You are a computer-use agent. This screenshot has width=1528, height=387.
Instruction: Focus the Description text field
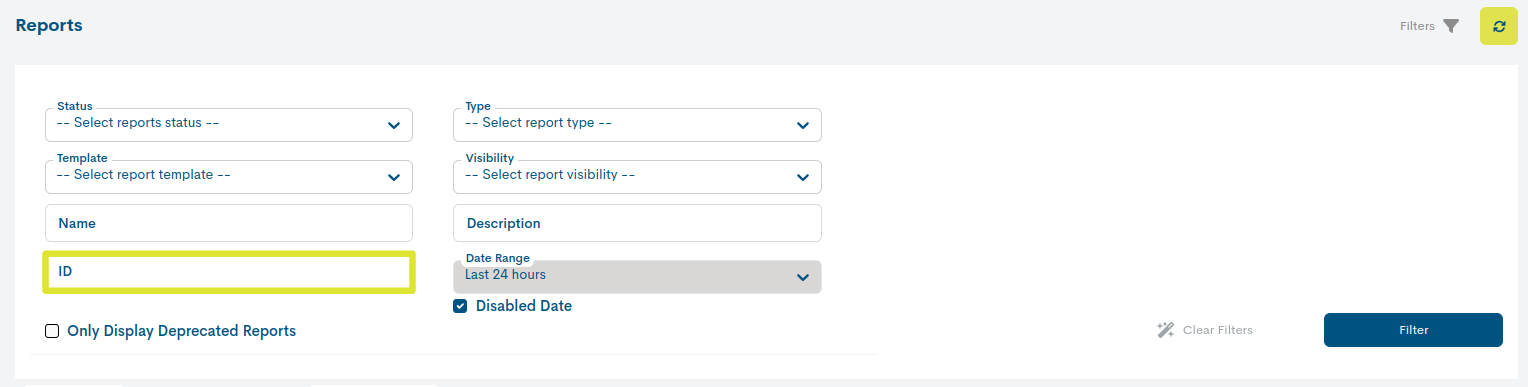pos(637,223)
